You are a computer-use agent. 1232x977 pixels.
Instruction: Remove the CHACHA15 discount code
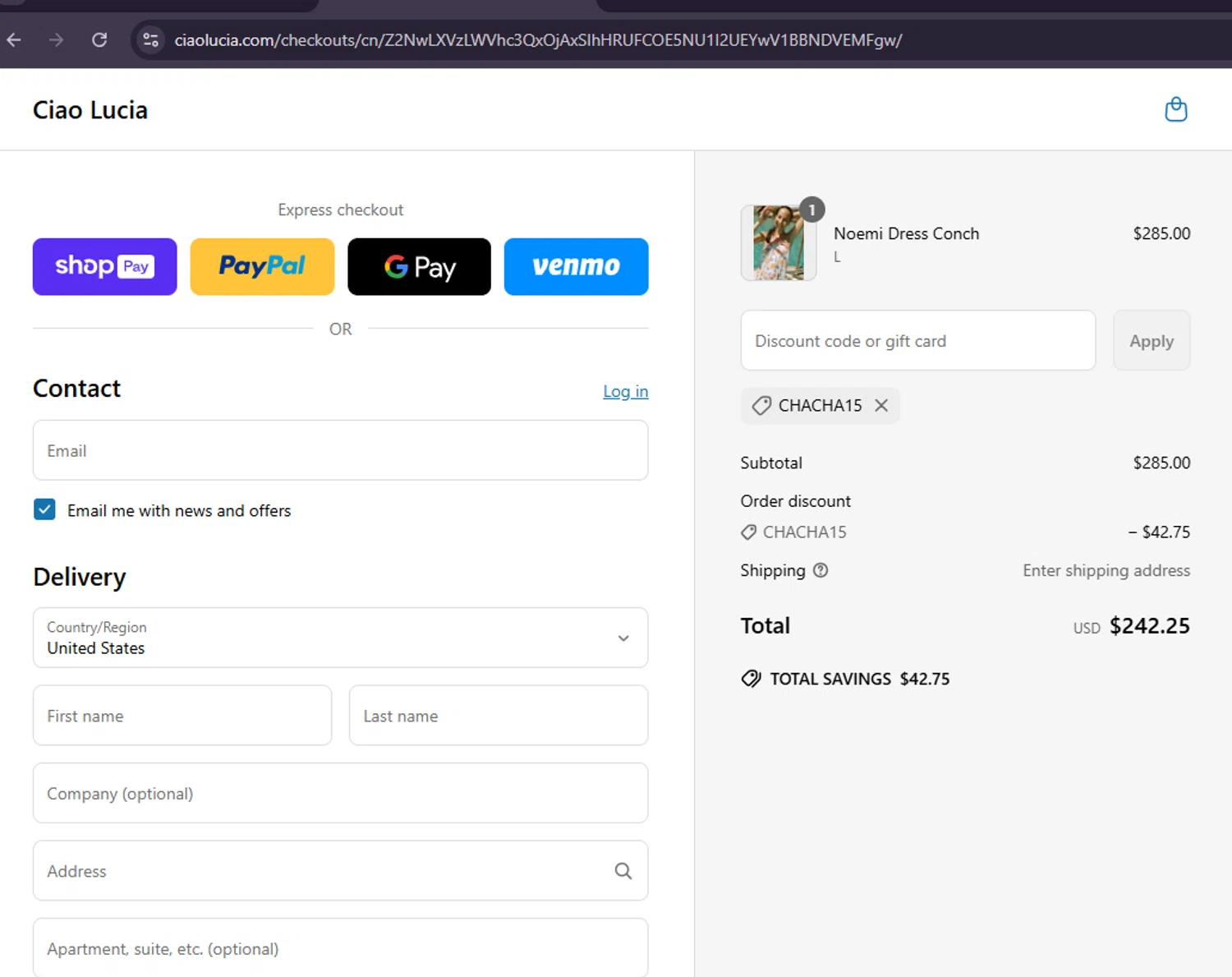881,405
